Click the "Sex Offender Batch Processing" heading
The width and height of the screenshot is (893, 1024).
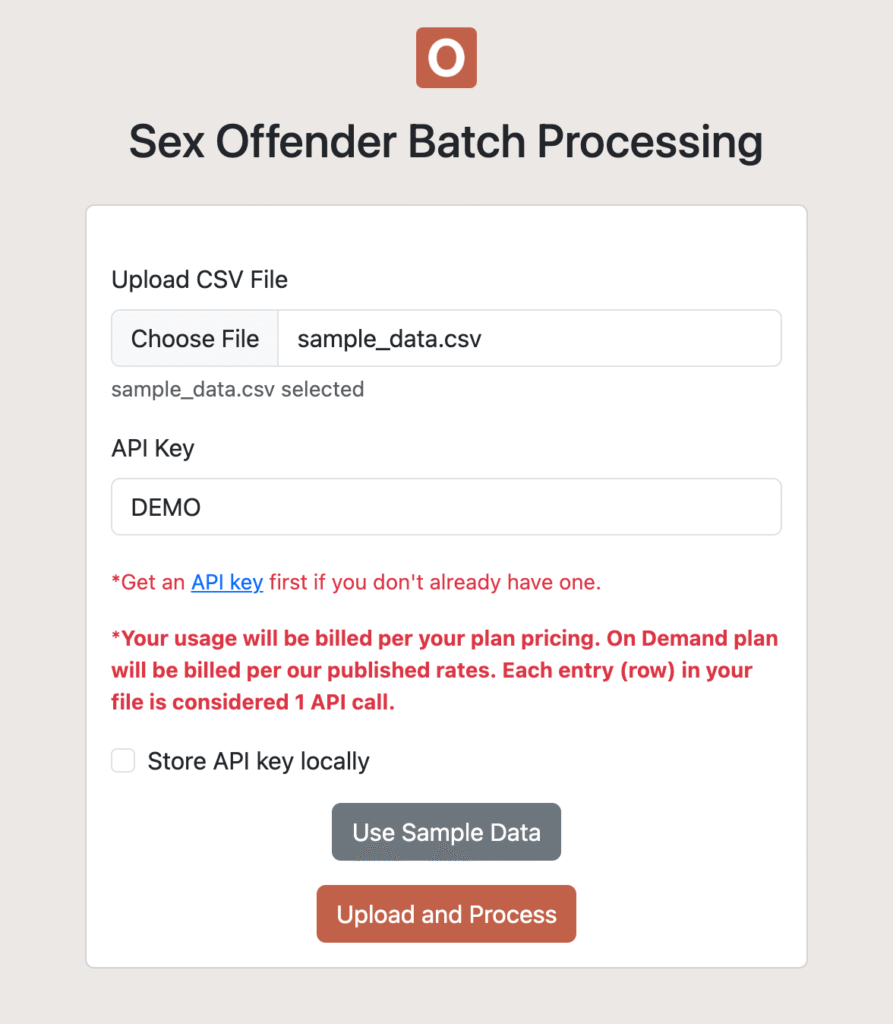click(446, 142)
